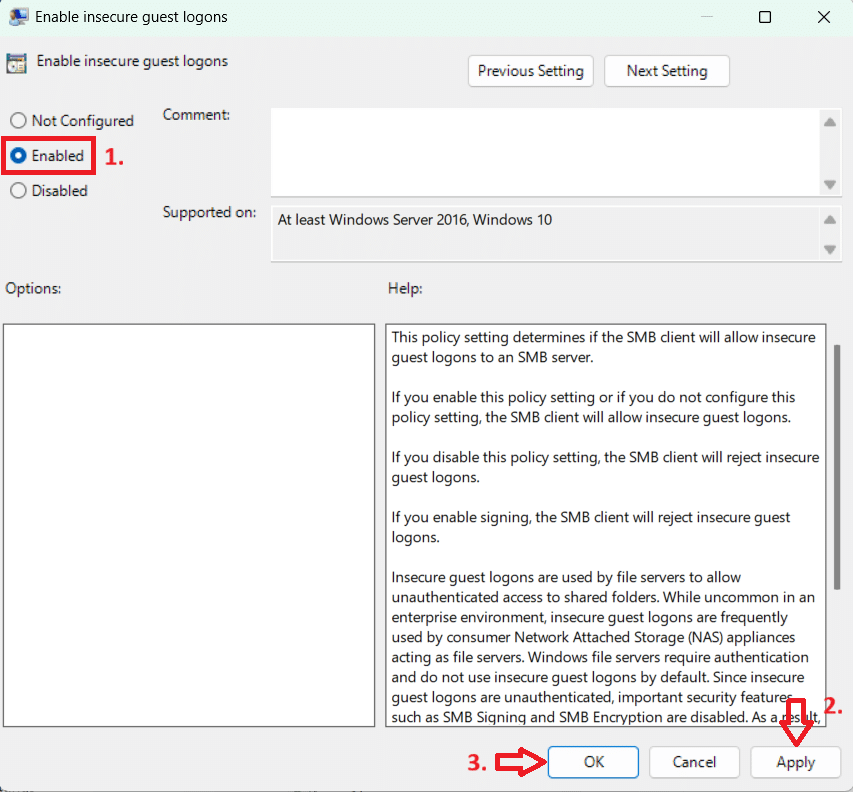The image size is (853, 792).
Task: Close the Enable insecure guest logons dialog
Action: click(x=822, y=17)
